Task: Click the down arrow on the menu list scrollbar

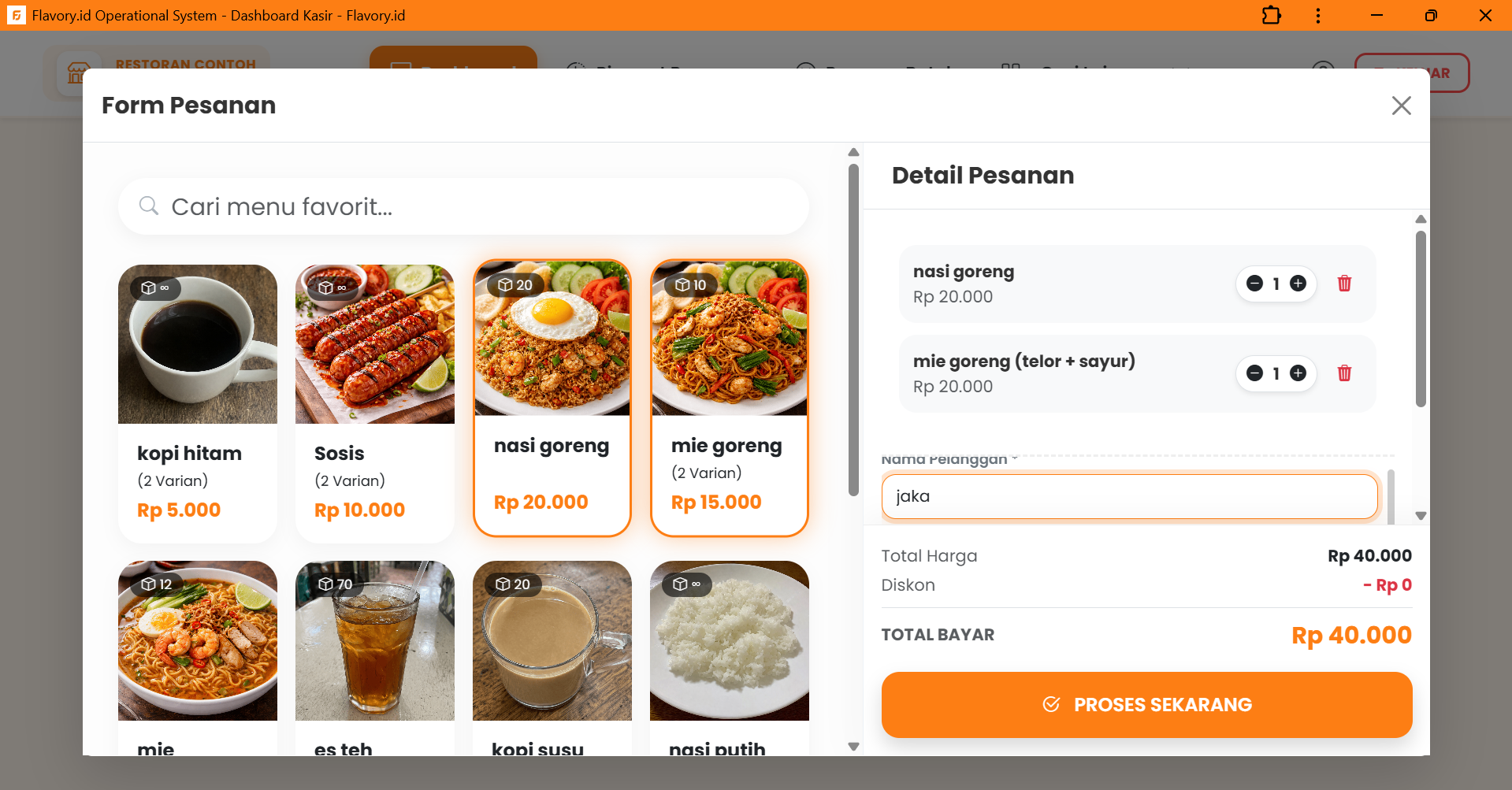Action: 853,745
